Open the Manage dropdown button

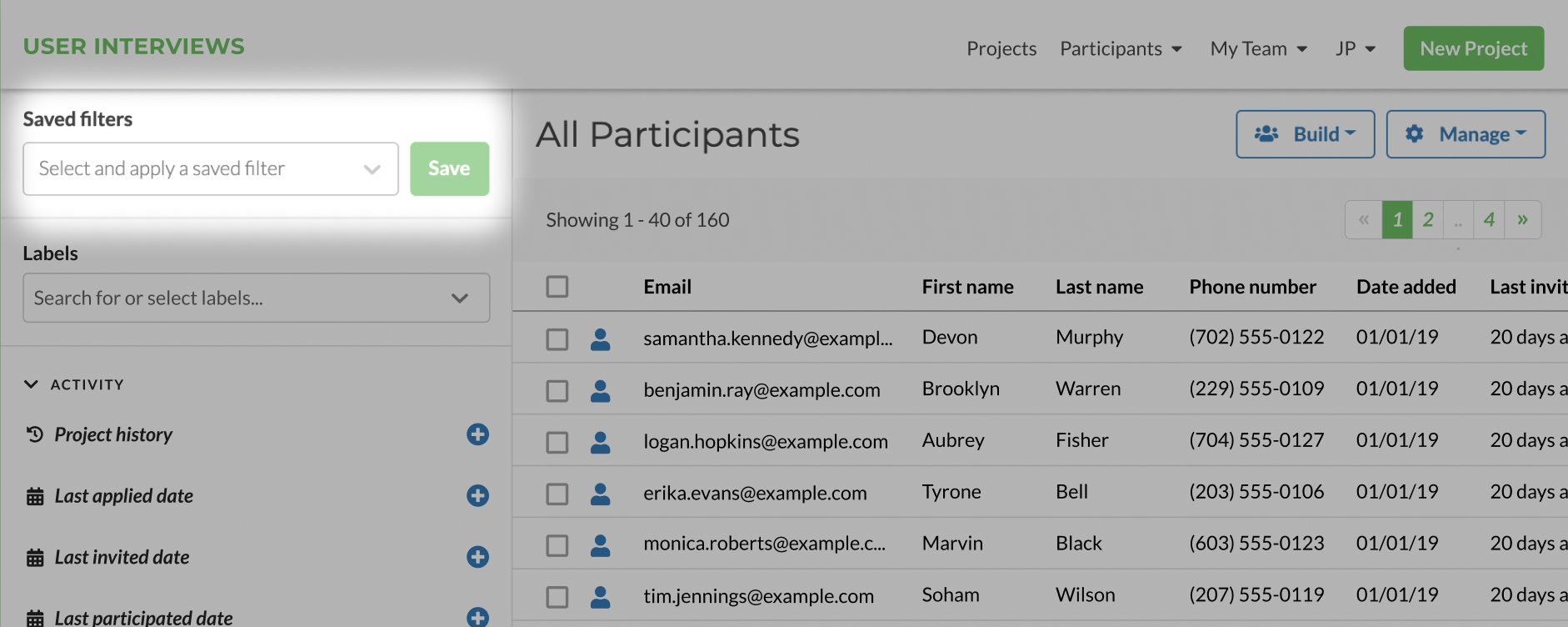(1466, 134)
